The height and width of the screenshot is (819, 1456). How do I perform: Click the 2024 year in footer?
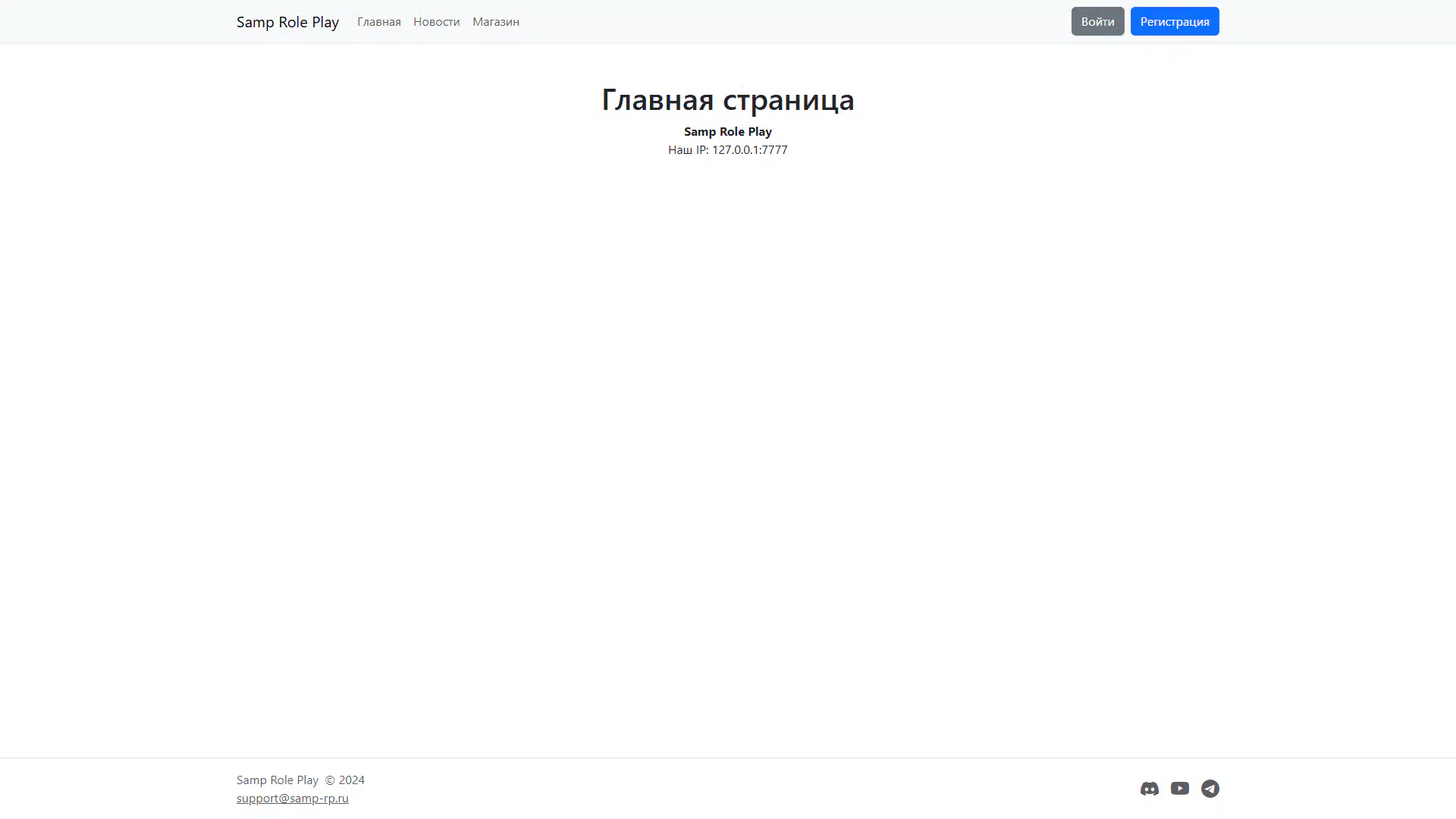(351, 780)
